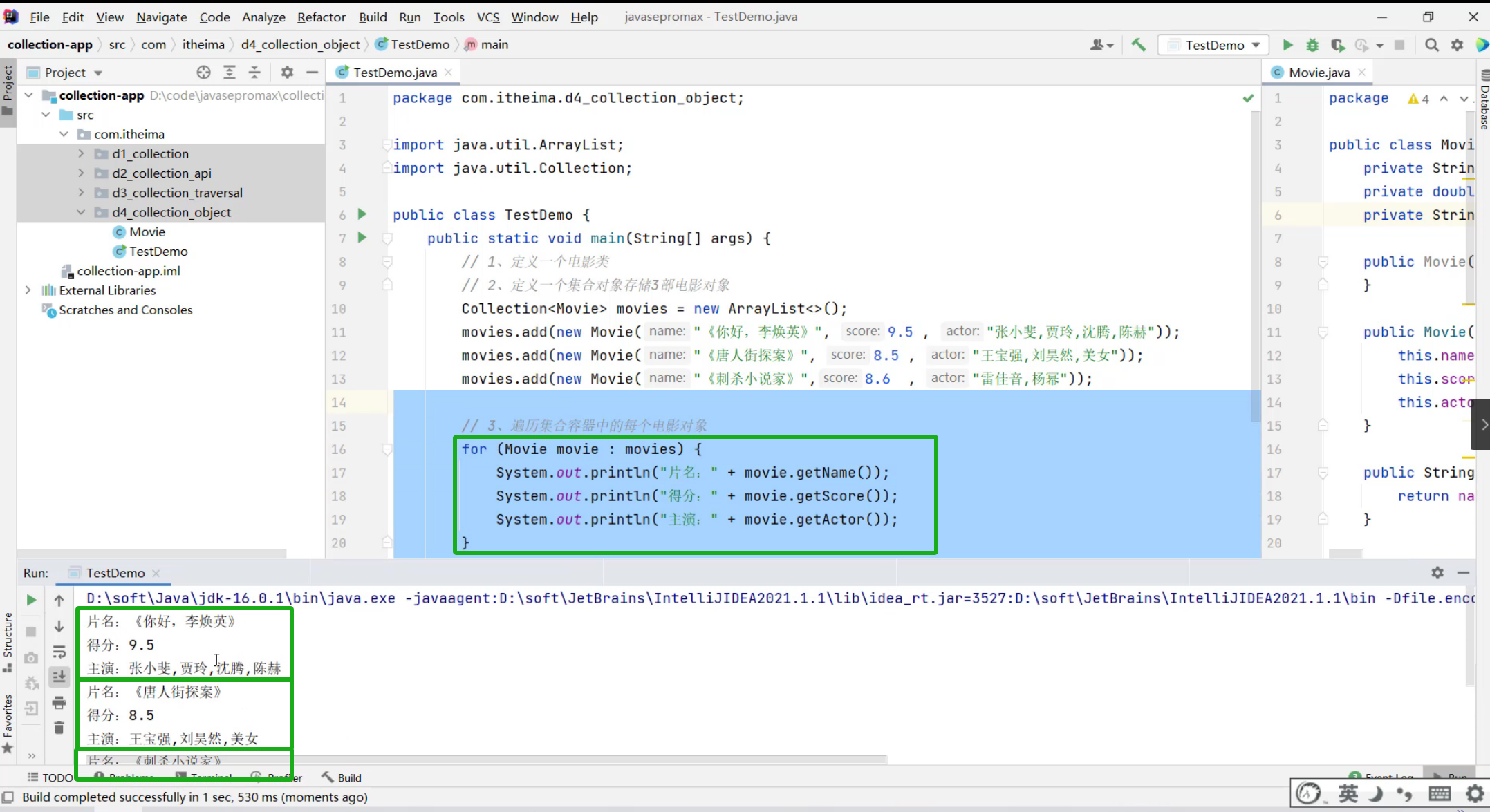
Task: Clear console output with the trash icon
Action: pyautogui.click(x=59, y=728)
